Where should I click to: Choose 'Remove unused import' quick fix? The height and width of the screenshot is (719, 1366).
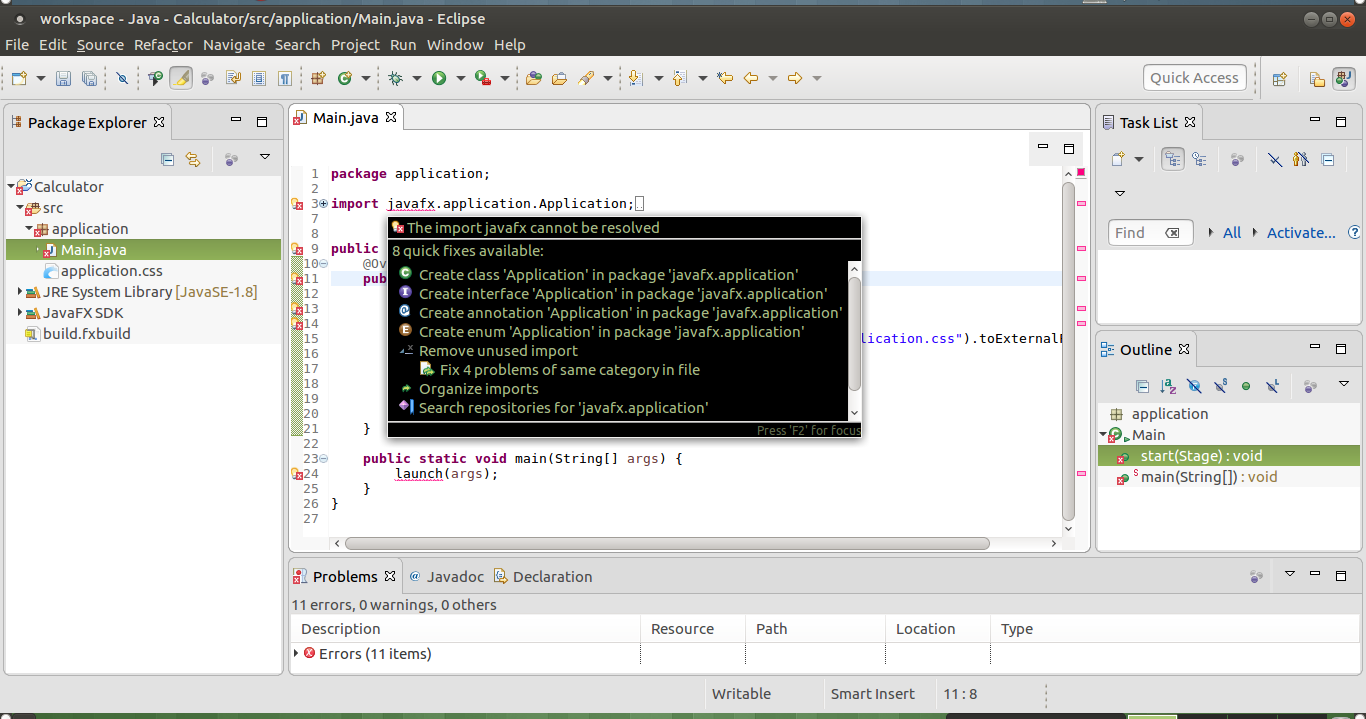point(498,351)
